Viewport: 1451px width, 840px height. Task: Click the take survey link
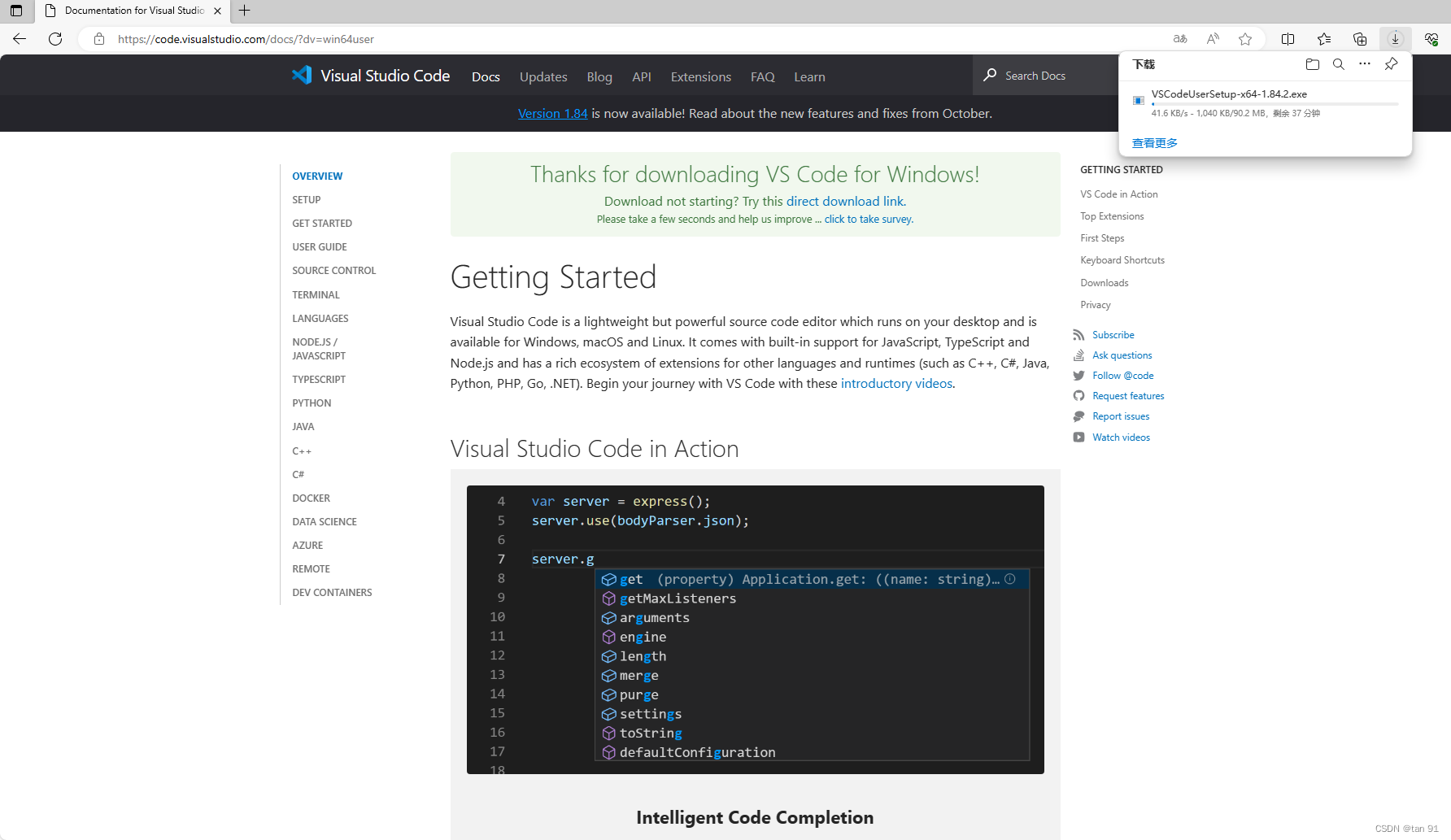coord(869,220)
